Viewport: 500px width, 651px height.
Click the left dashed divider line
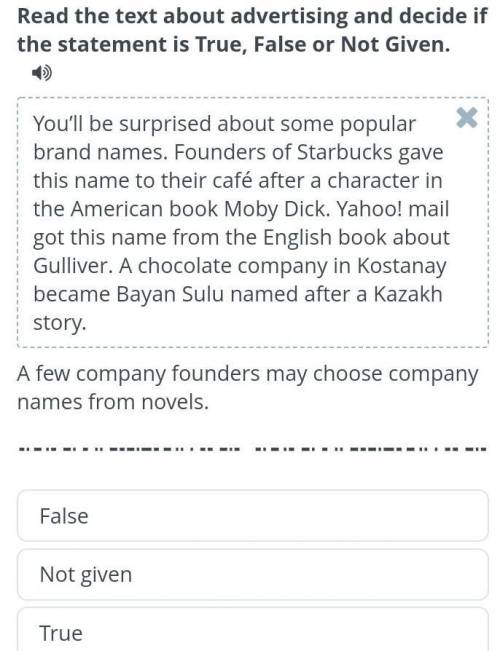(129, 449)
